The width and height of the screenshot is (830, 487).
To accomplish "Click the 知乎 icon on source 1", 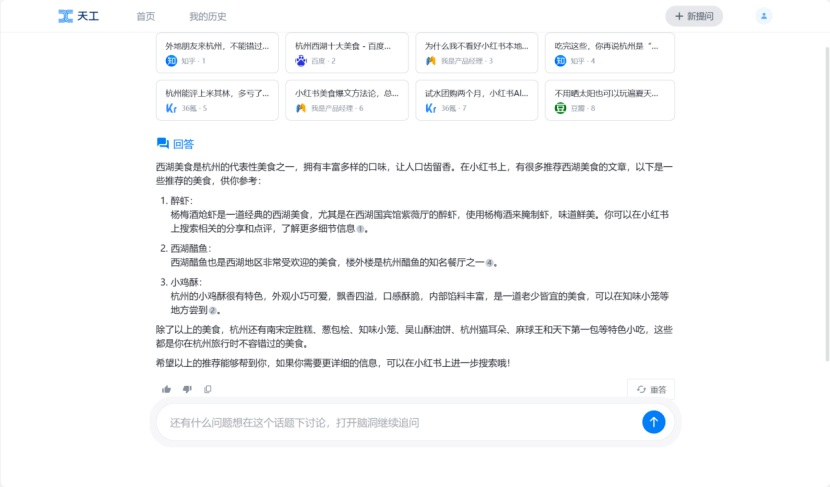I will coord(172,61).
